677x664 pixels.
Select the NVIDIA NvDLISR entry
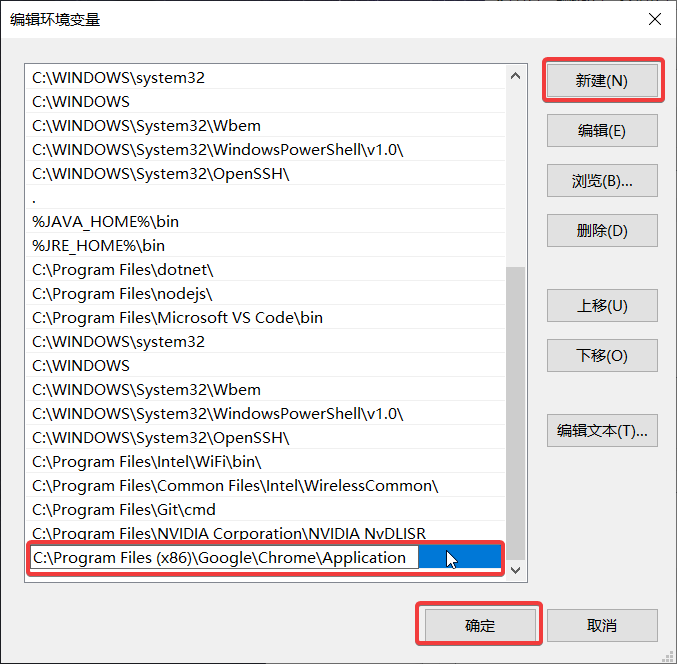(x=266, y=532)
